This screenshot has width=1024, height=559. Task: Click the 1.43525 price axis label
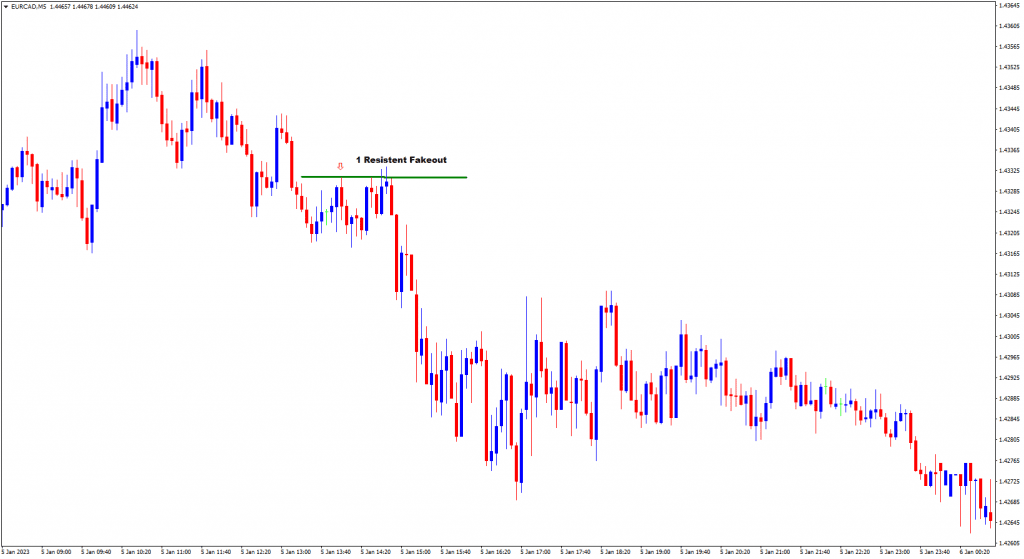[1008, 67]
